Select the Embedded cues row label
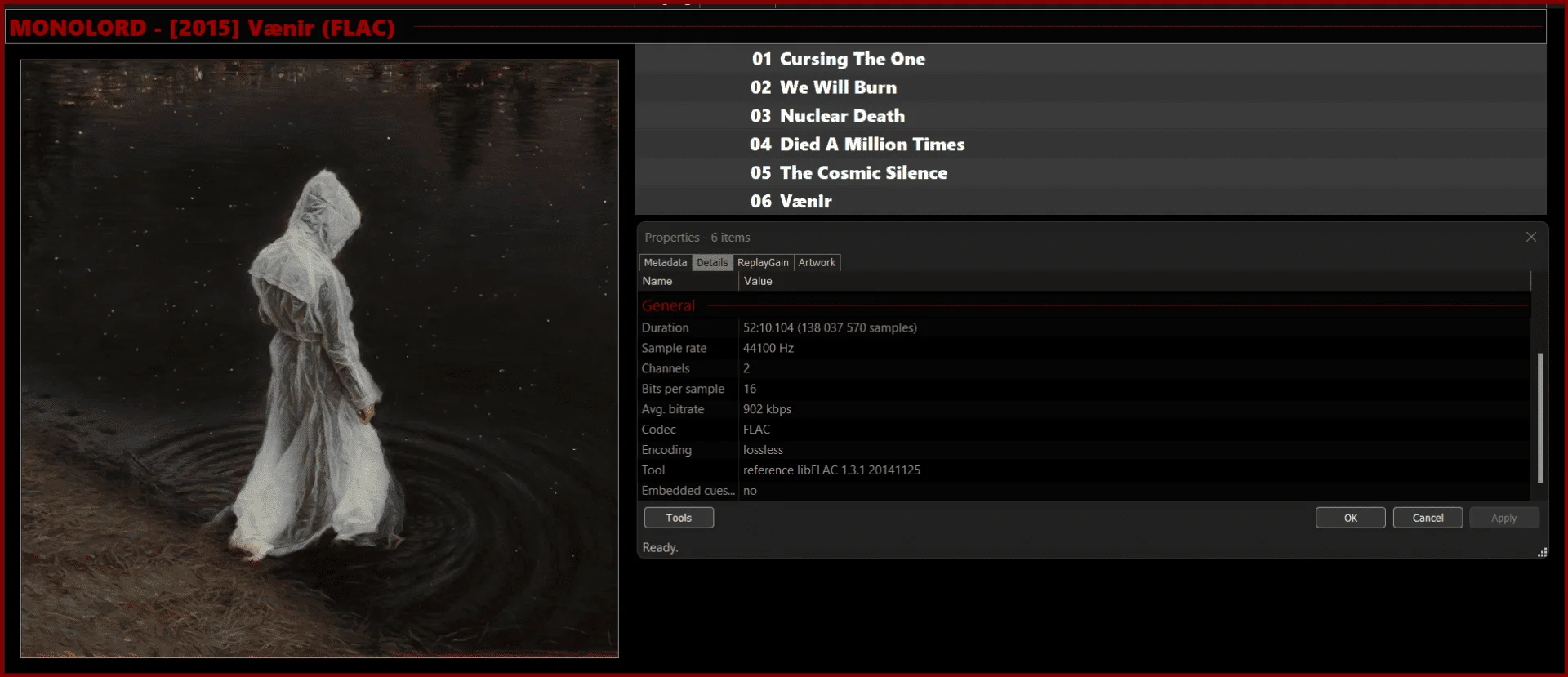Viewport: 1568px width, 677px height. (688, 491)
